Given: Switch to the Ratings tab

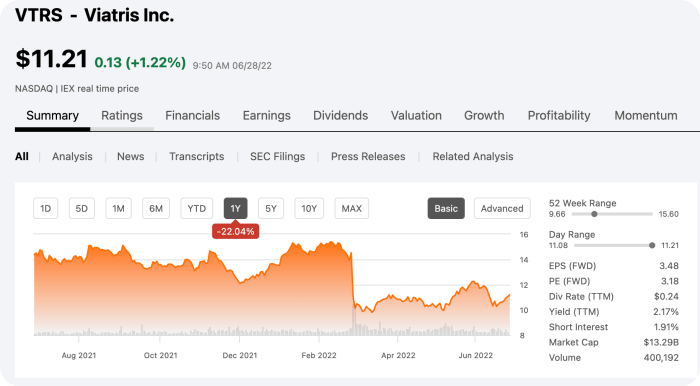Looking at the screenshot, I should point(122,116).
